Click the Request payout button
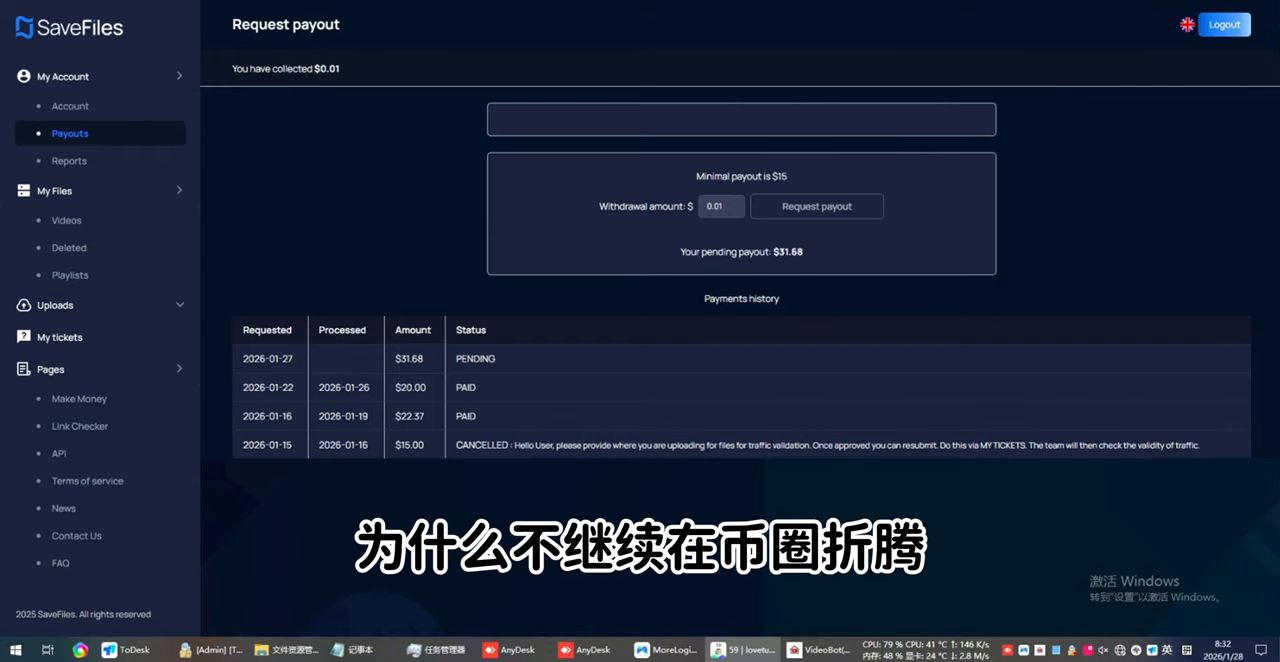The width and height of the screenshot is (1280, 662). click(x=817, y=206)
